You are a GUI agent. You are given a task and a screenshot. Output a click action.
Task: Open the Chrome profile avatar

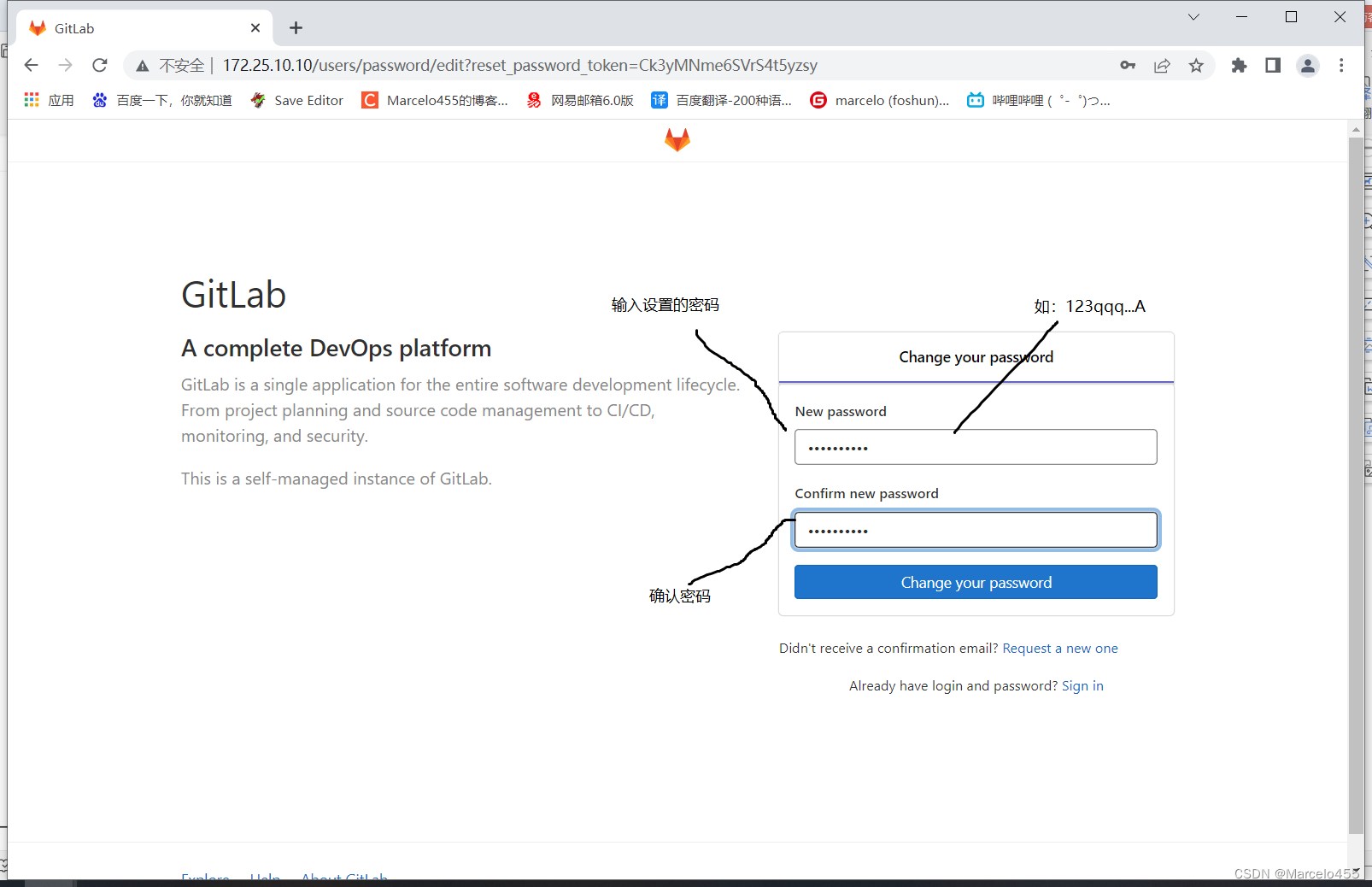click(1308, 66)
